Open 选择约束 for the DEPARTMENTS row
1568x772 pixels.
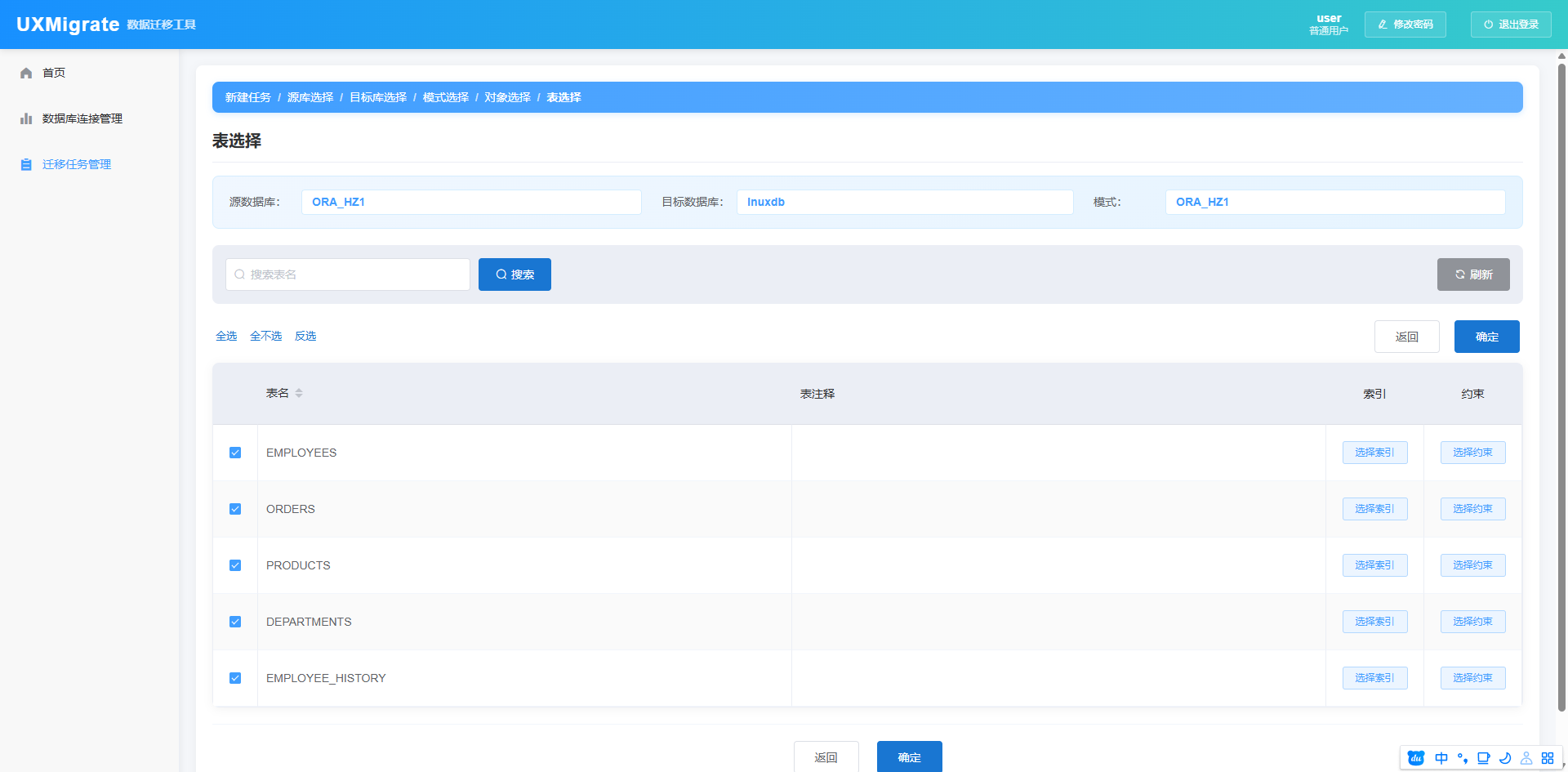[1472, 622]
